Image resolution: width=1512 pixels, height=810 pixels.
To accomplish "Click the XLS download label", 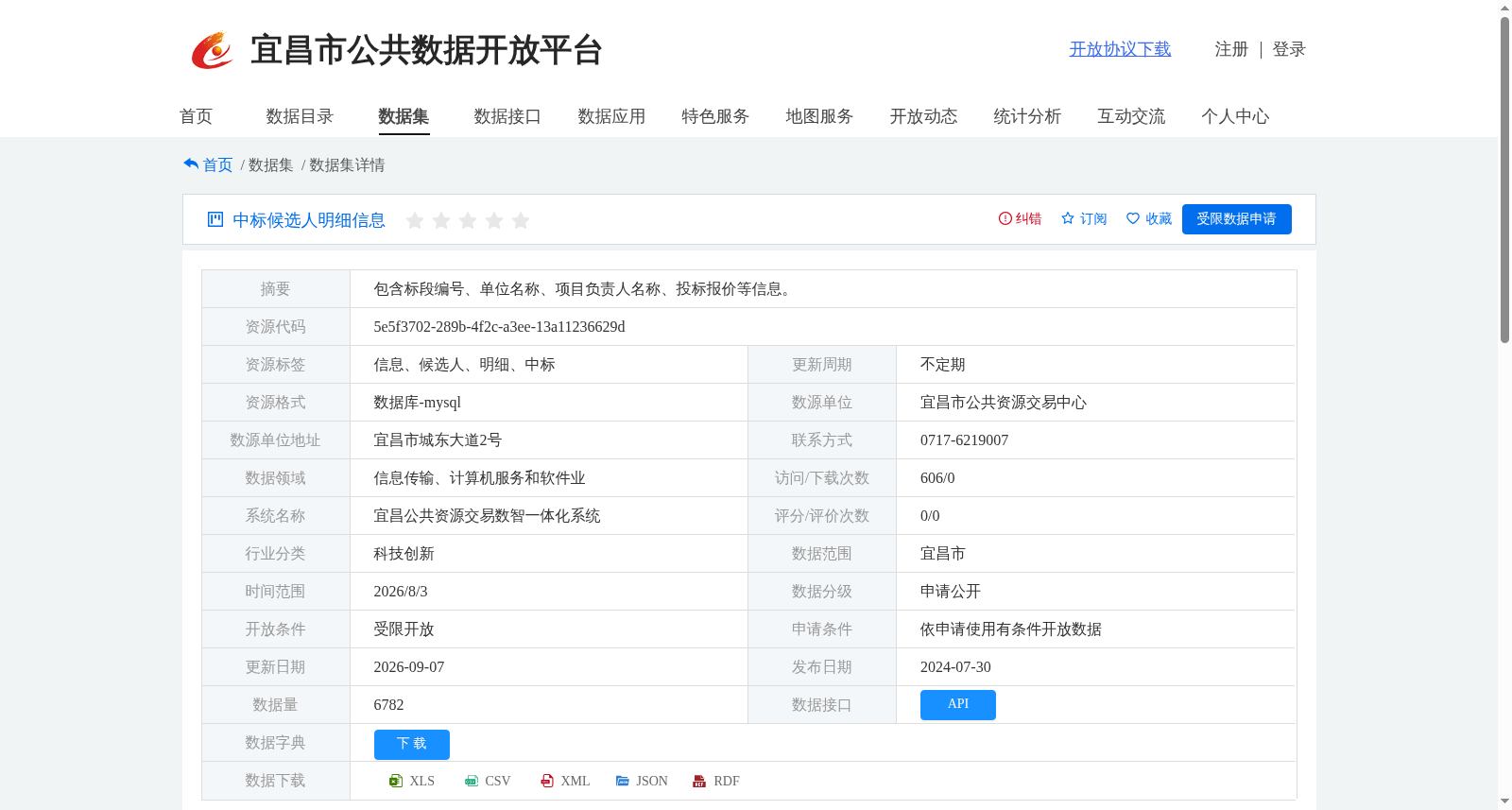I will tap(422, 781).
